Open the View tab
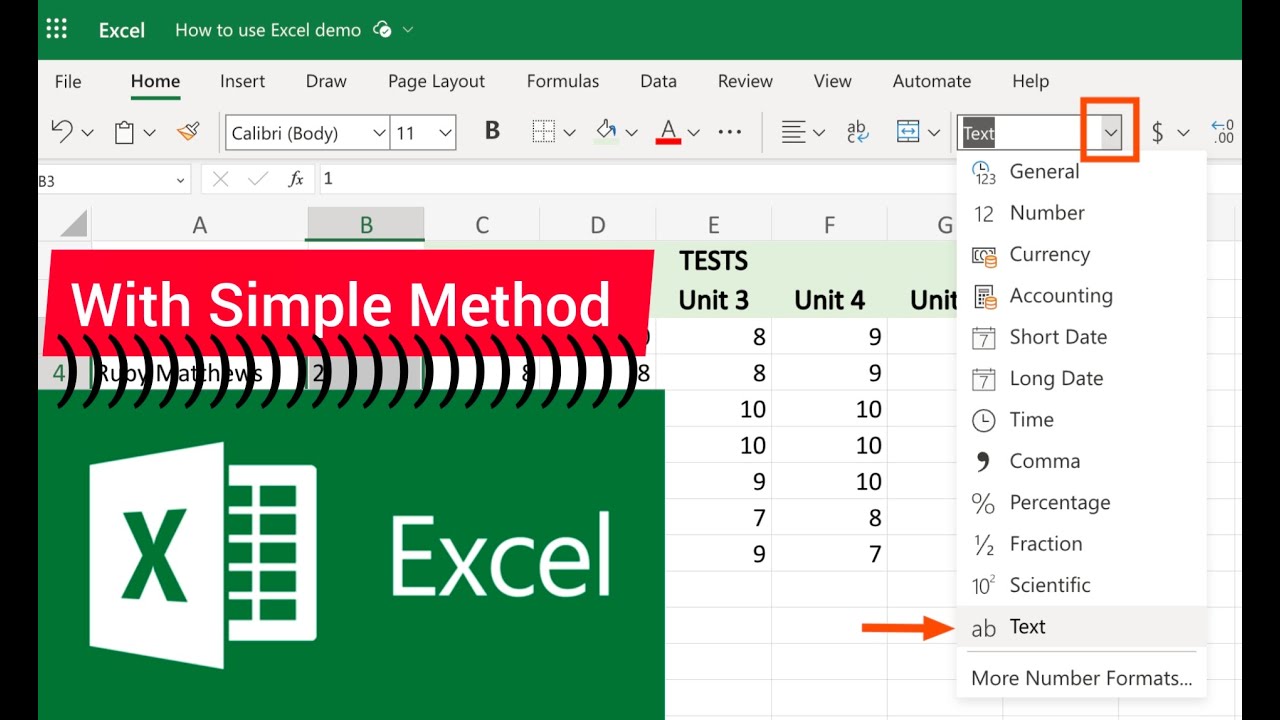Image resolution: width=1280 pixels, height=720 pixels. click(x=832, y=81)
